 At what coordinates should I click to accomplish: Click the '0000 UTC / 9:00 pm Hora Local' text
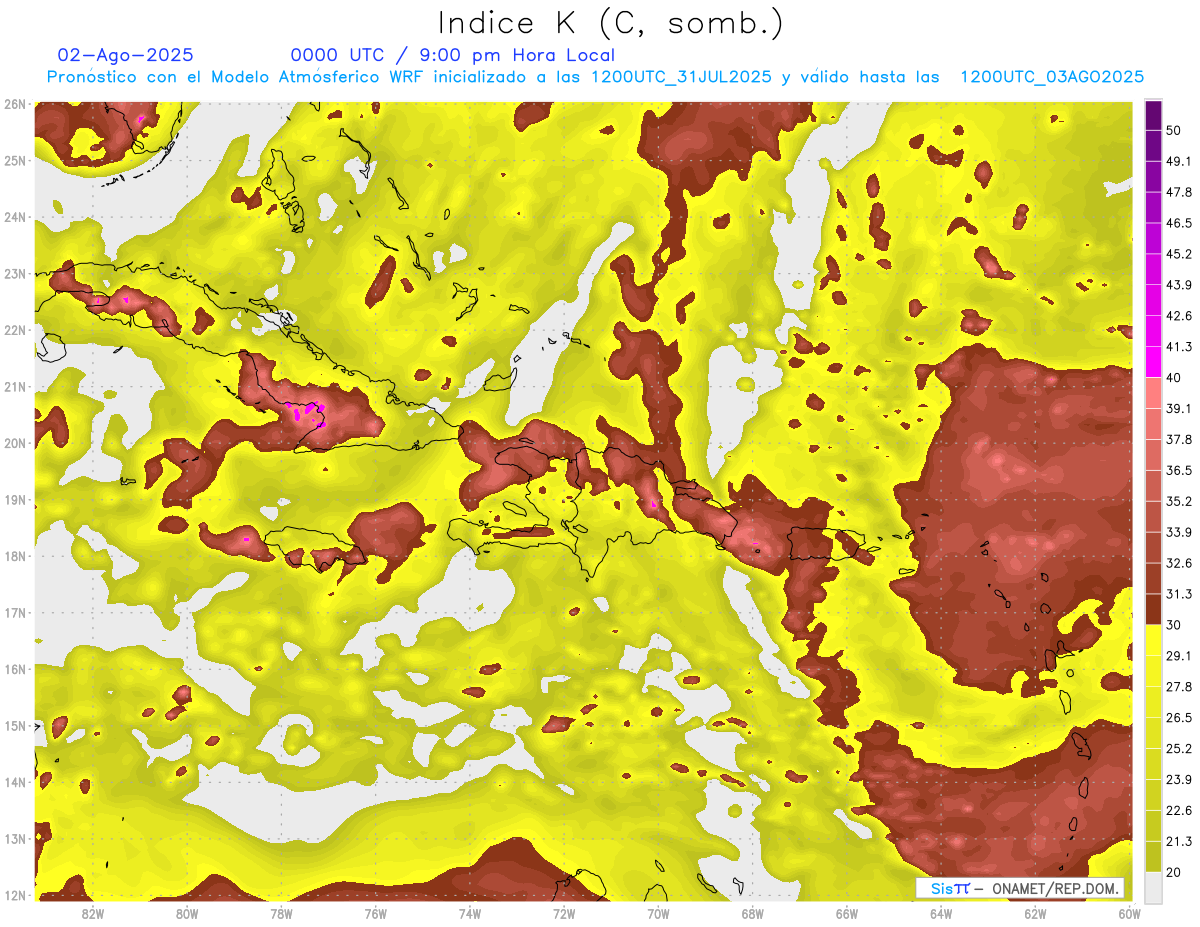pos(453,55)
